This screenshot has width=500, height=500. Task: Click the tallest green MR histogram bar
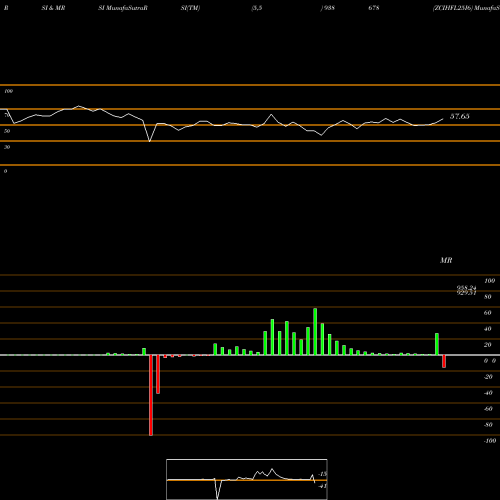(x=315, y=332)
